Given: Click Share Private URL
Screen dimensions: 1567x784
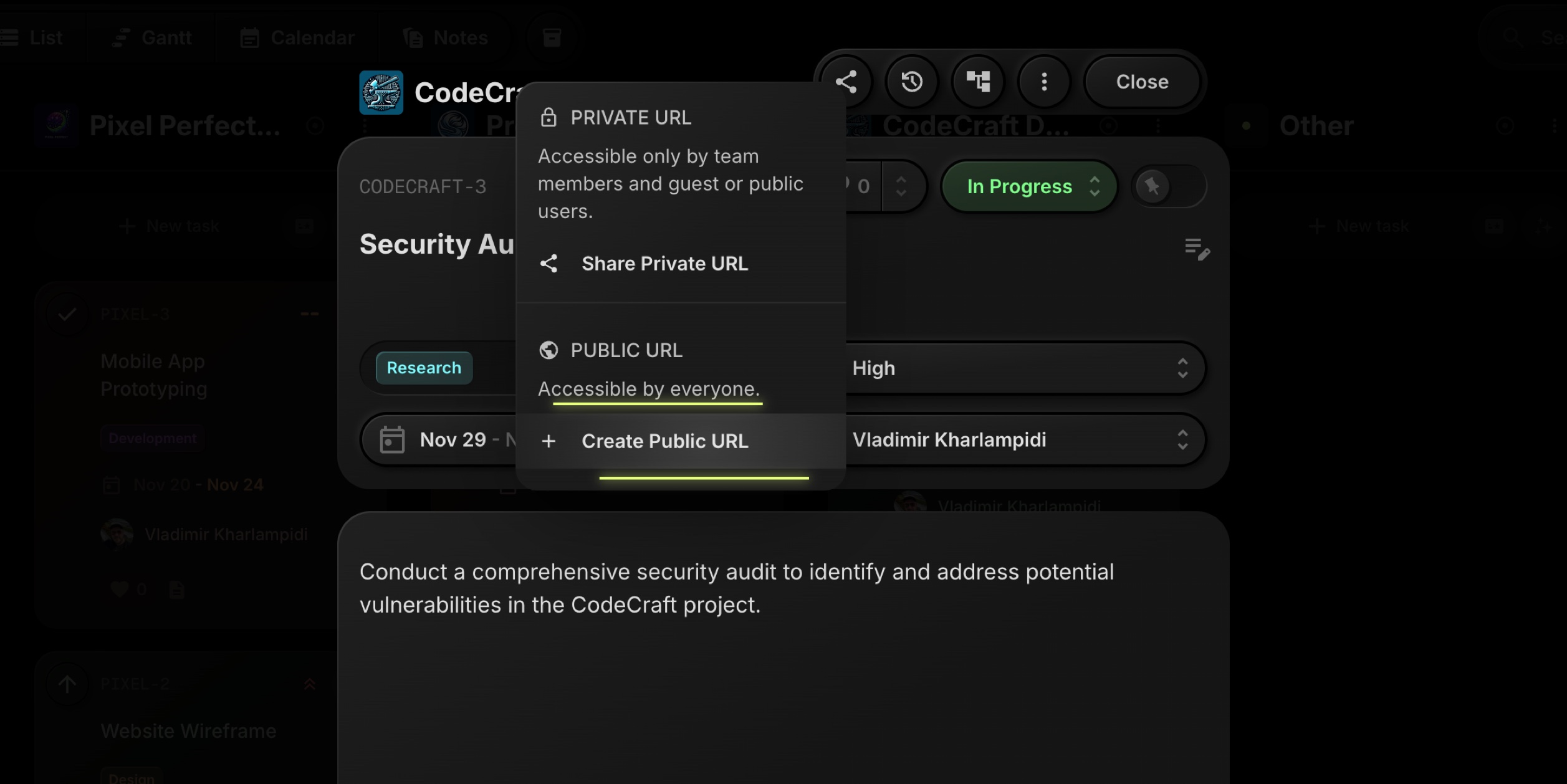Looking at the screenshot, I should click(x=664, y=263).
